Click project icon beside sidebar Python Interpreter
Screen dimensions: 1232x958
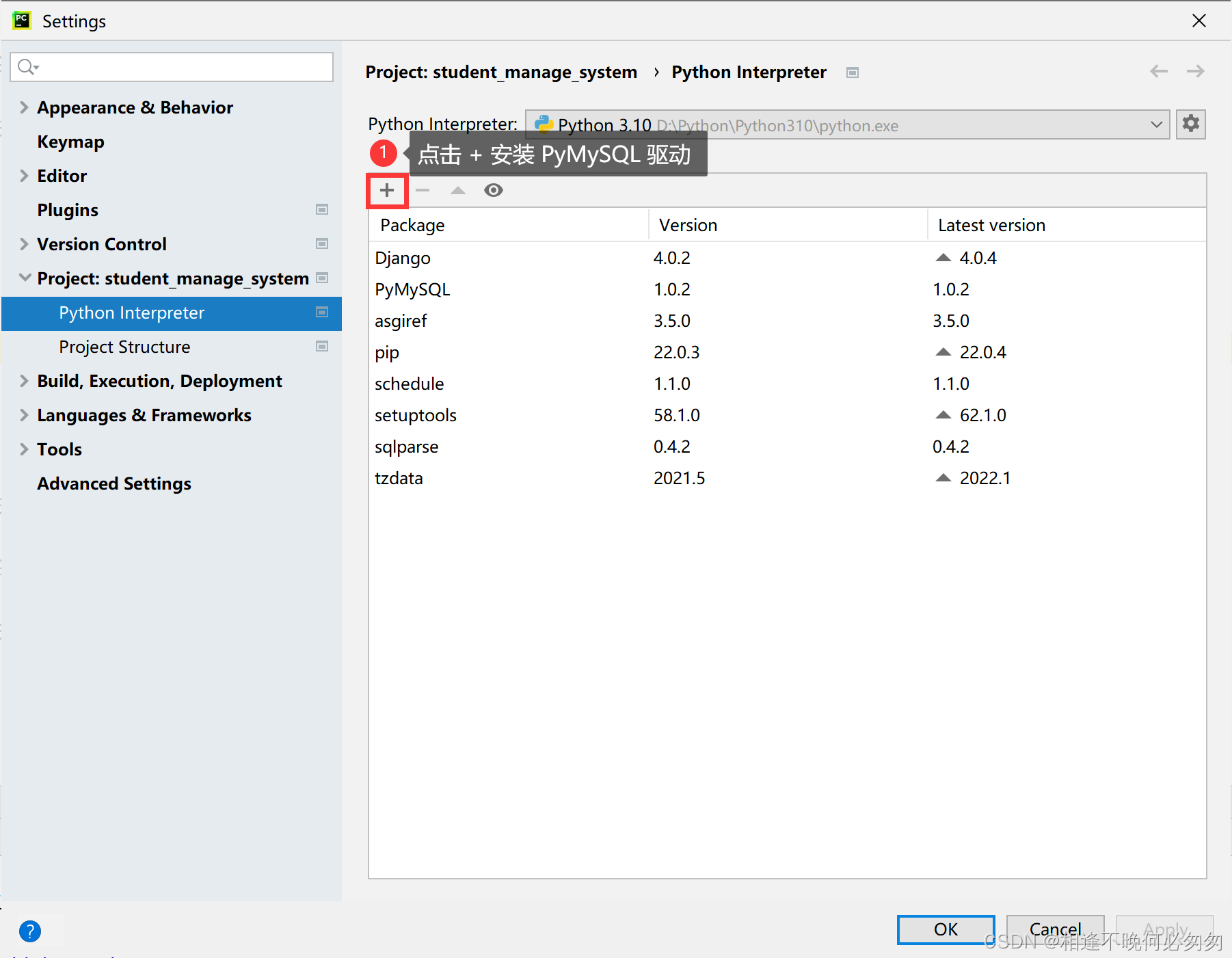[322, 312]
